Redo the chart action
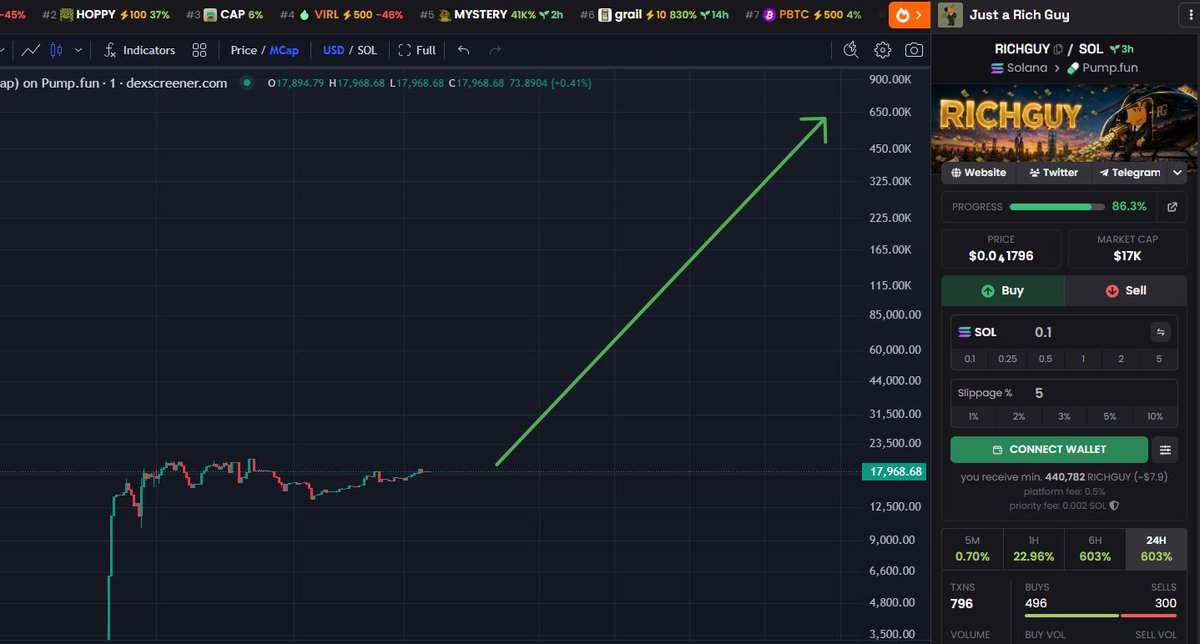Image resolution: width=1200 pixels, height=644 pixels. [495, 50]
